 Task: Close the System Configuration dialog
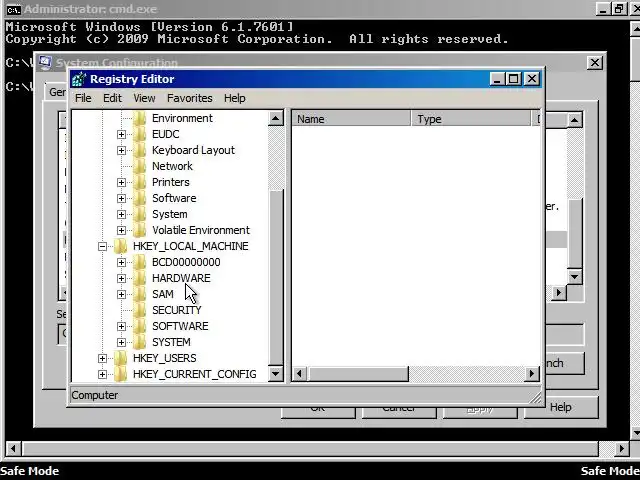[x=595, y=63]
